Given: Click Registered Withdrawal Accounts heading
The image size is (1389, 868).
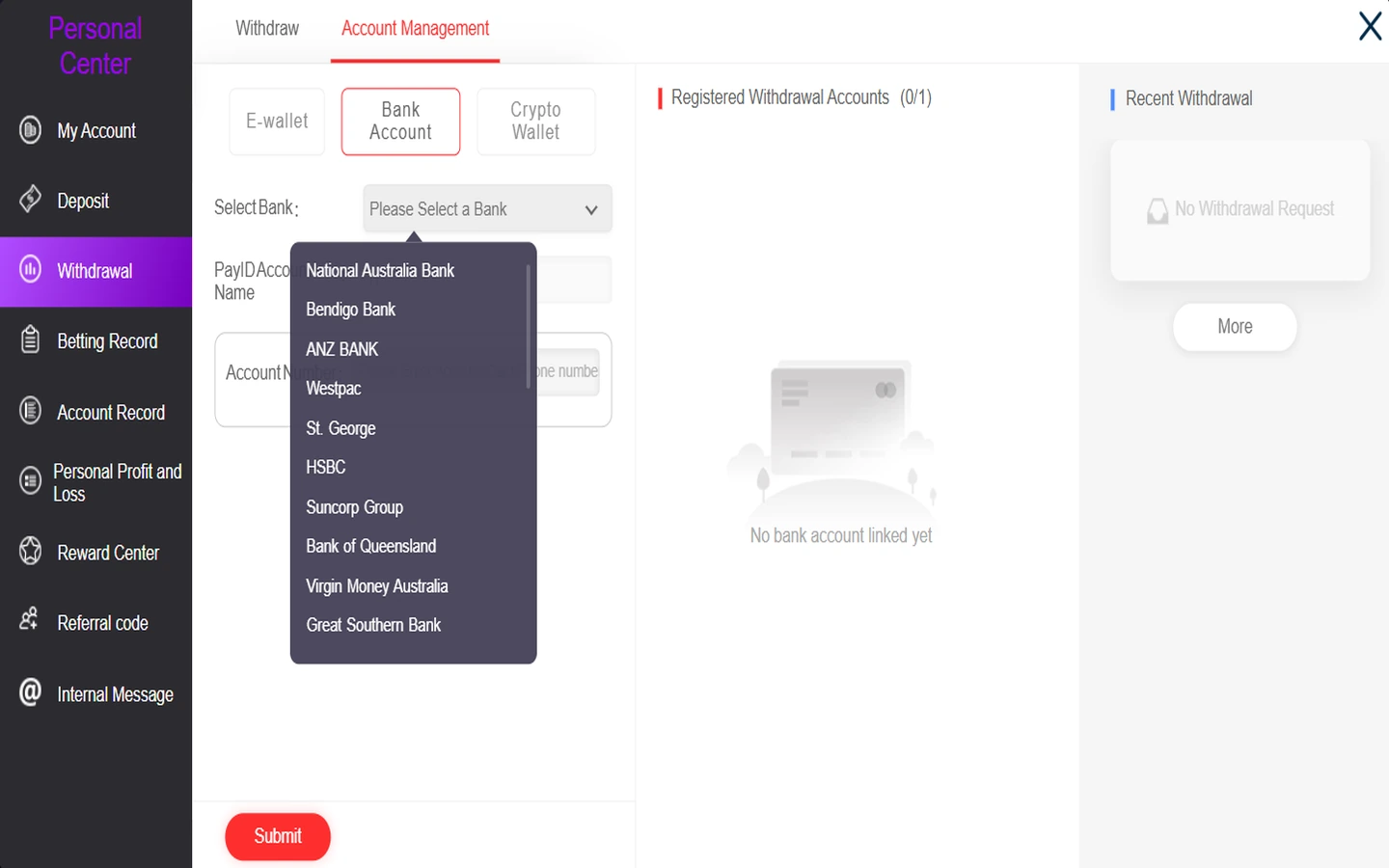Looking at the screenshot, I should 780,97.
